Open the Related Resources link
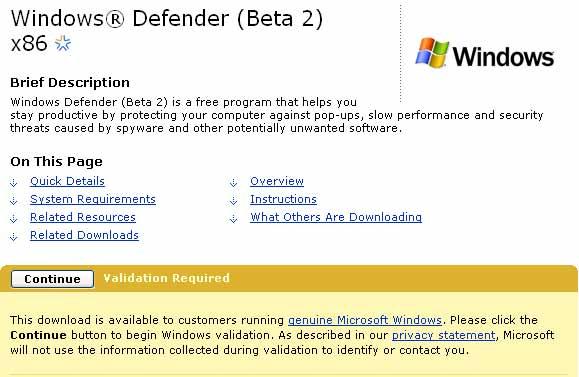The image size is (579, 377). tap(83, 217)
